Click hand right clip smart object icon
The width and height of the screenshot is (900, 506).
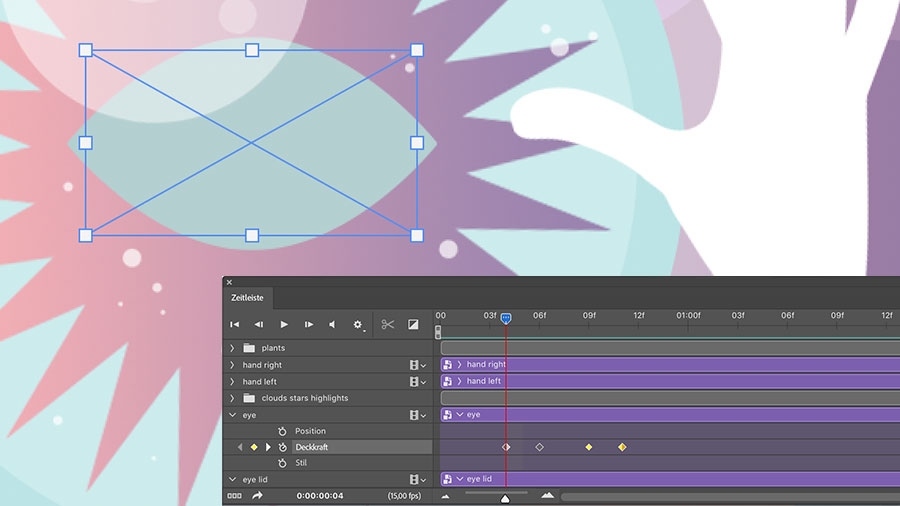point(448,364)
